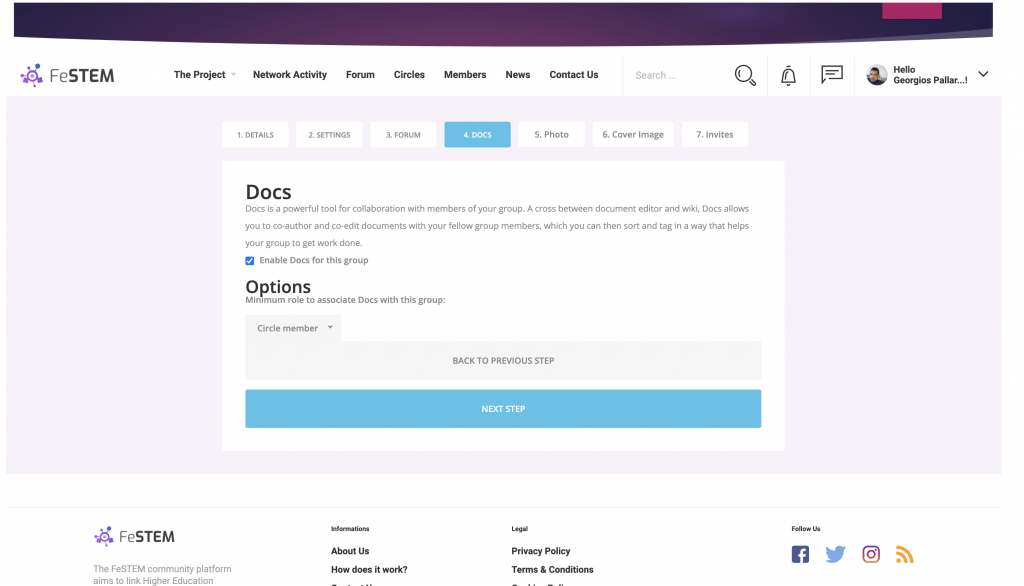Open the Twitter bird icon

(835, 554)
